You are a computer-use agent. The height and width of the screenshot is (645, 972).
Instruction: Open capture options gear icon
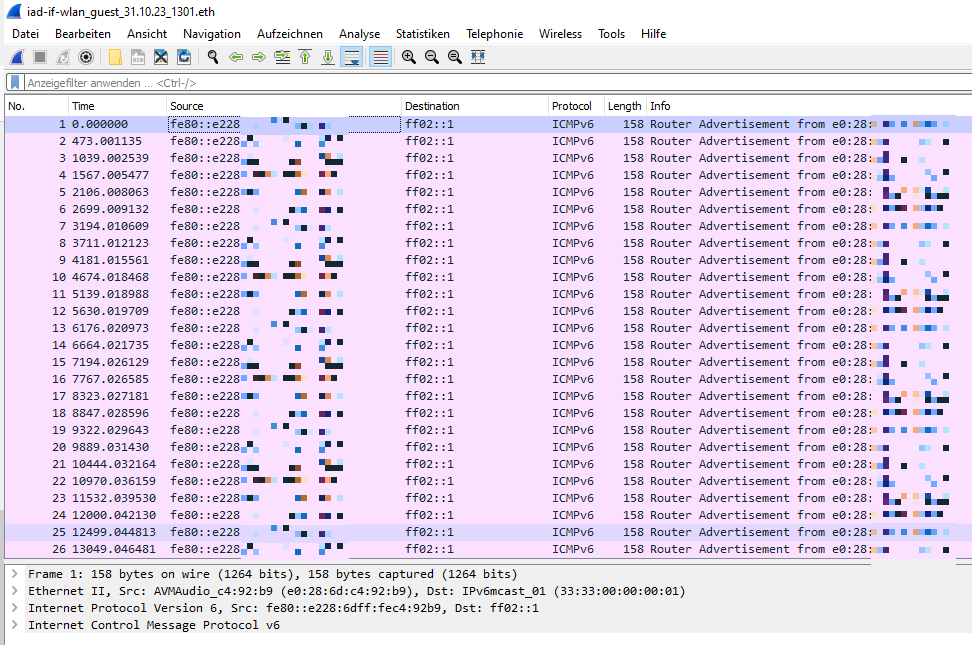(x=86, y=57)
